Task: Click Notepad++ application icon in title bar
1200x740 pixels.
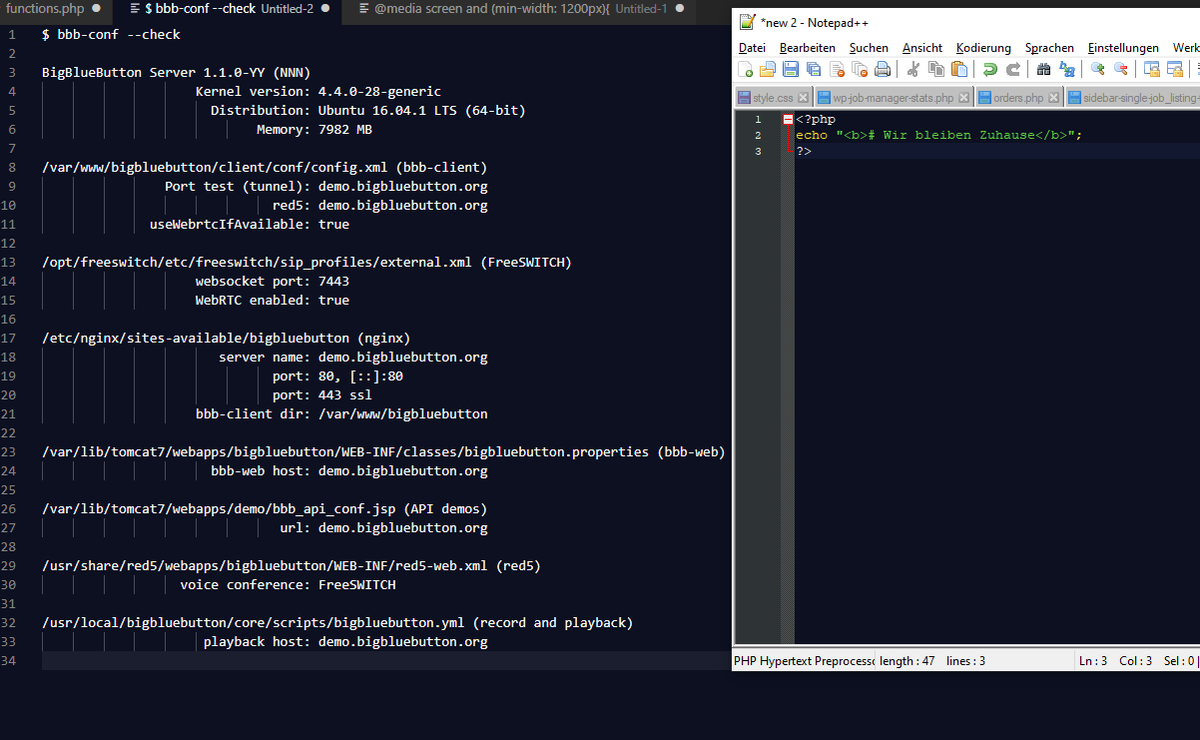Action: pos(747,21)
